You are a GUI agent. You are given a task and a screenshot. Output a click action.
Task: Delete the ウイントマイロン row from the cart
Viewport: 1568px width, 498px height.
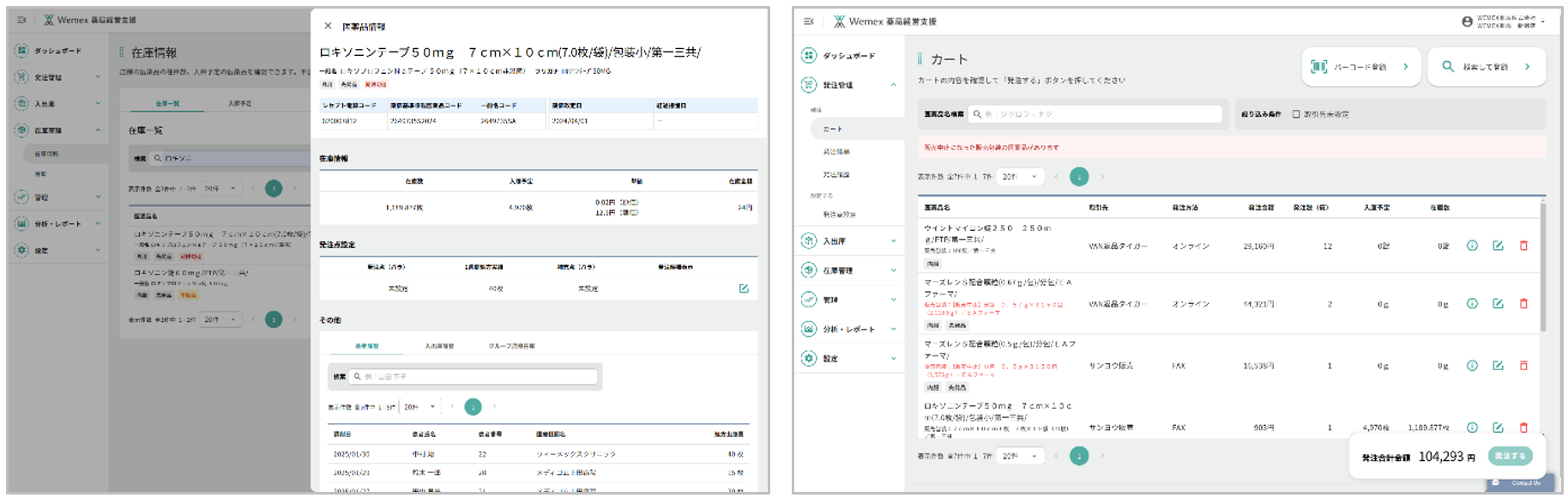click(1523, 246)
